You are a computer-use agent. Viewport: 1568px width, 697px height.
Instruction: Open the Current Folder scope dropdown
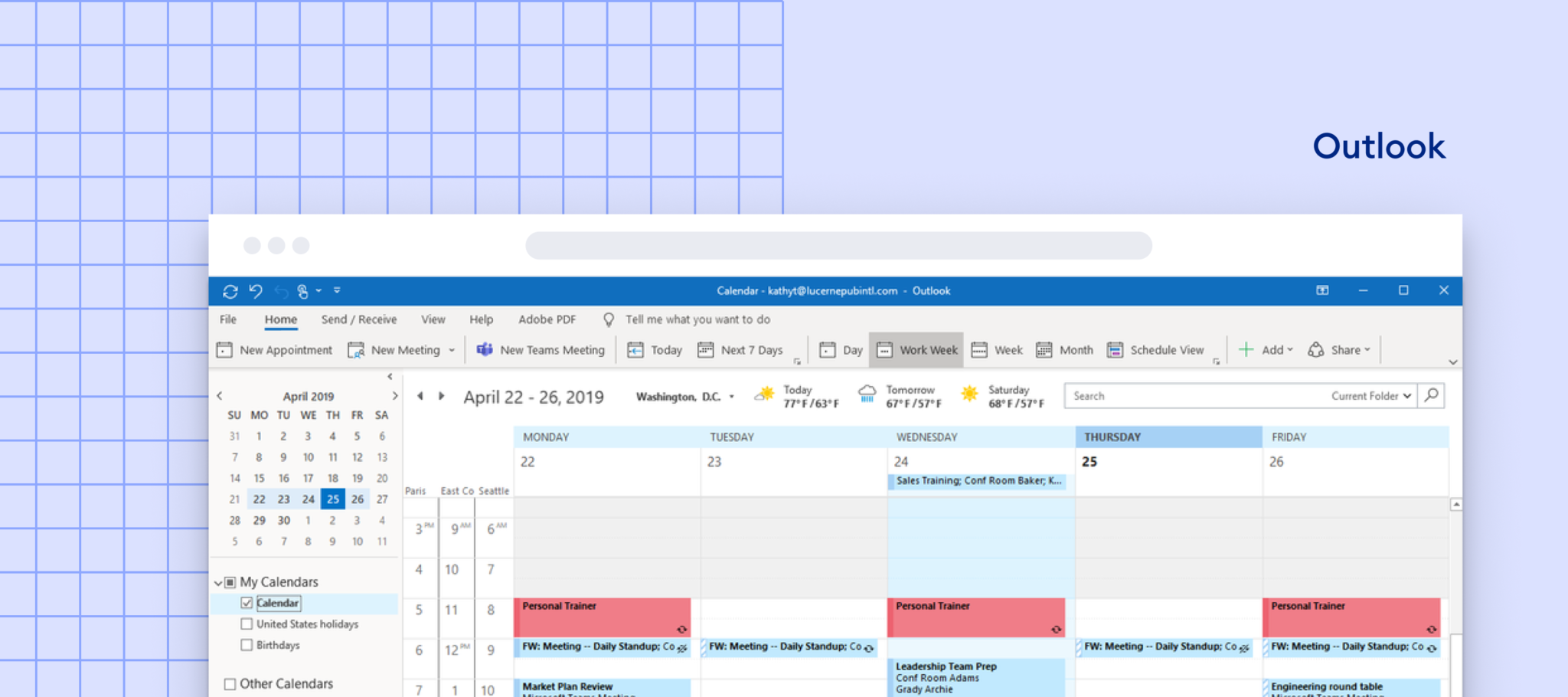pos(1371,396)
